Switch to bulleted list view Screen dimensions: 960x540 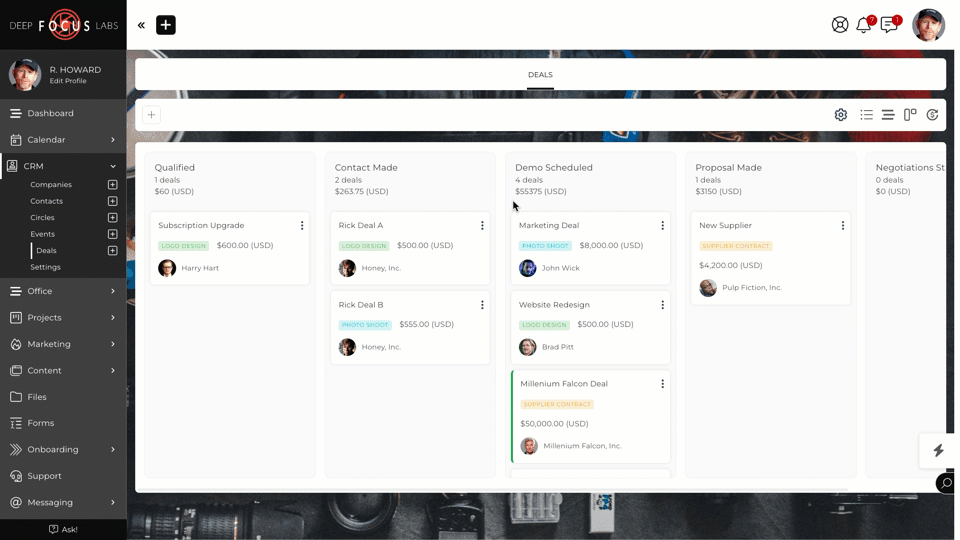(x=866, y=115)
